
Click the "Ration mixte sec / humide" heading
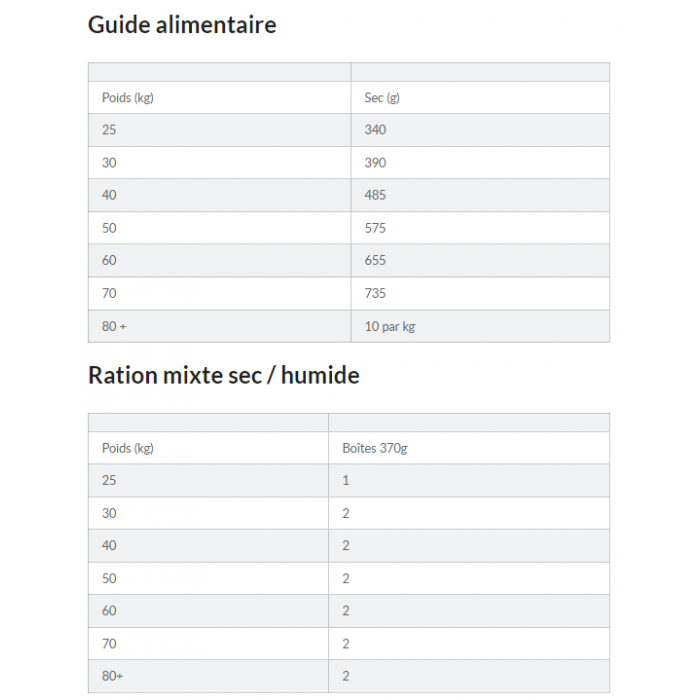click(223, 375)
